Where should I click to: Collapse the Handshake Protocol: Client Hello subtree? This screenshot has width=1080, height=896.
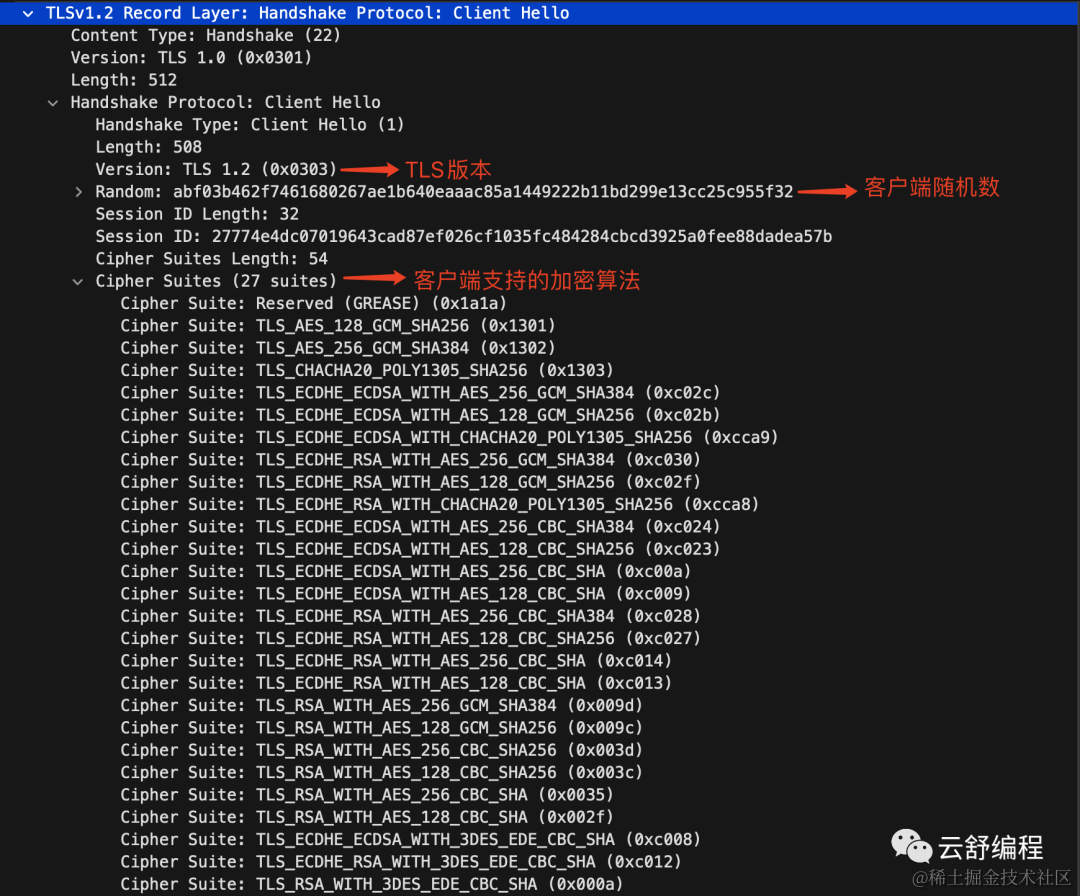53,103
